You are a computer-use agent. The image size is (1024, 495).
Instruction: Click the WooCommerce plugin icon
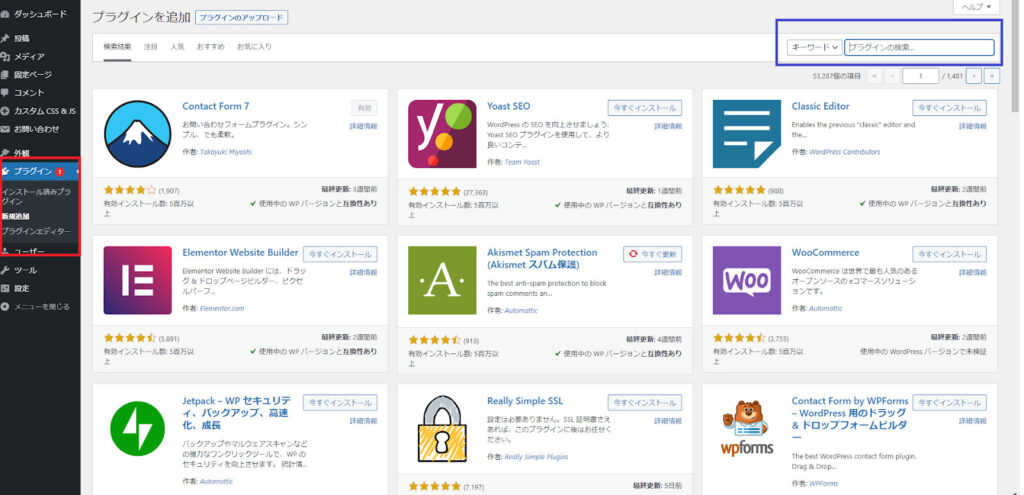pos(746,280)
